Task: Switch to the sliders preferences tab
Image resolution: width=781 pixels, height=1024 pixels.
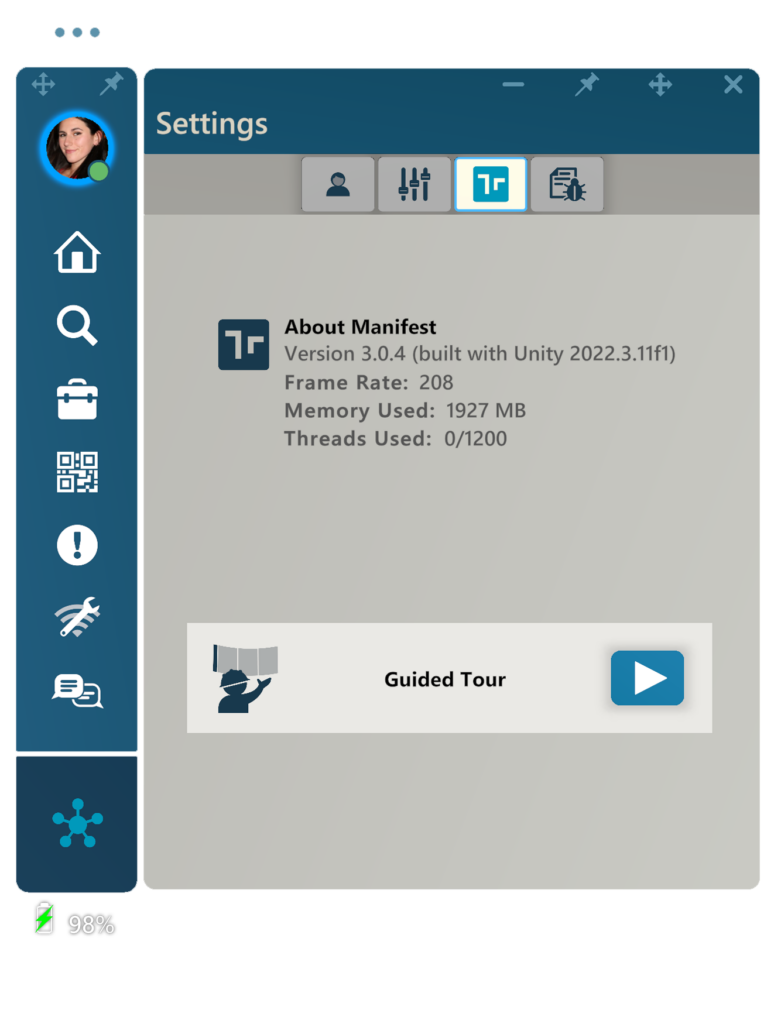Action: [x=415, y=184]
